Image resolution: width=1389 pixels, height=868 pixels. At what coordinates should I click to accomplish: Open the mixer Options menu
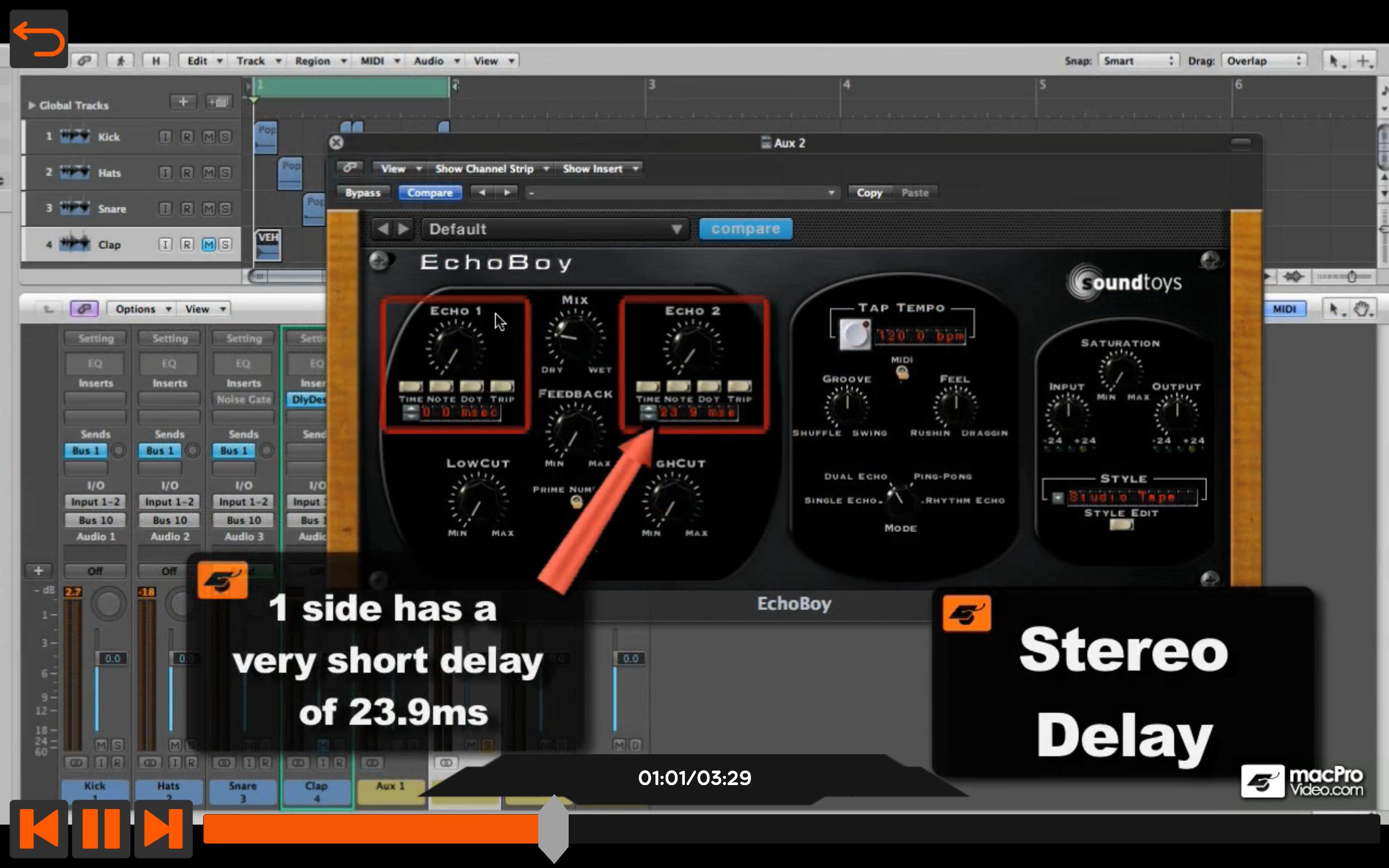(143, 309)
